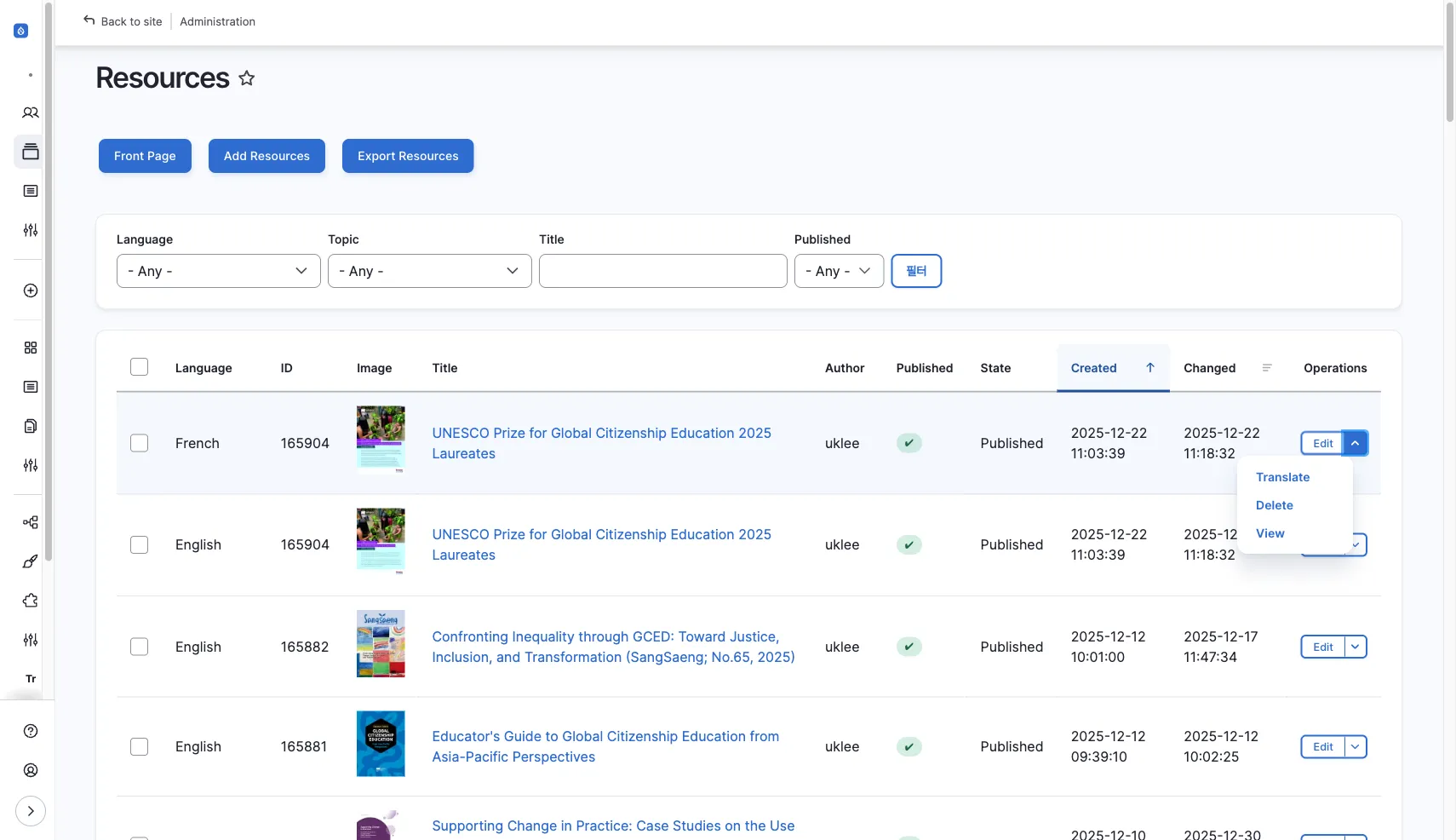The height and width of the screenshot is (840, 1456).
Task: Check the French row checkbox
Action: pyautogui.click(x=140, y=443)
